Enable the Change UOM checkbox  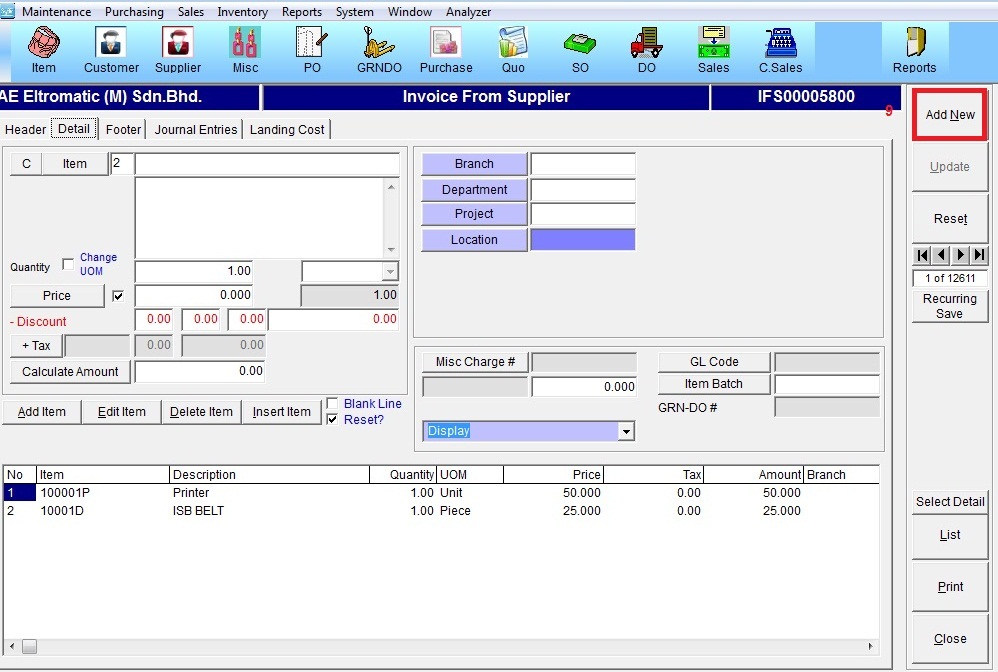[68, 265]
